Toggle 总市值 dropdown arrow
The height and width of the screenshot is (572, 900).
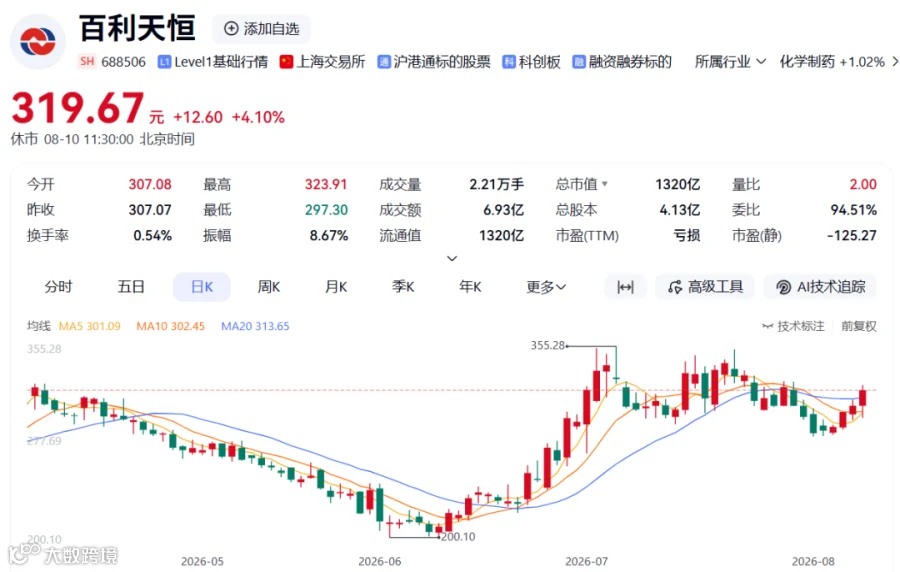[x=604, y=184]
